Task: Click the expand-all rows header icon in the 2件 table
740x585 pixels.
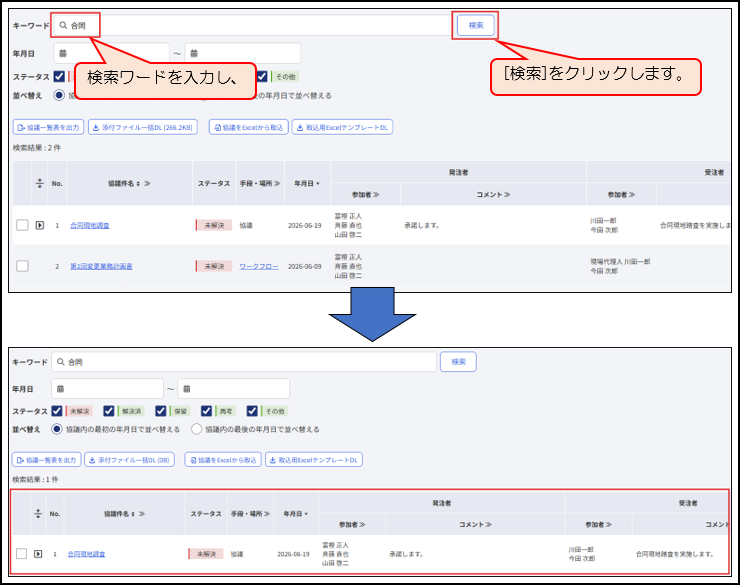Action: (40, 184)
